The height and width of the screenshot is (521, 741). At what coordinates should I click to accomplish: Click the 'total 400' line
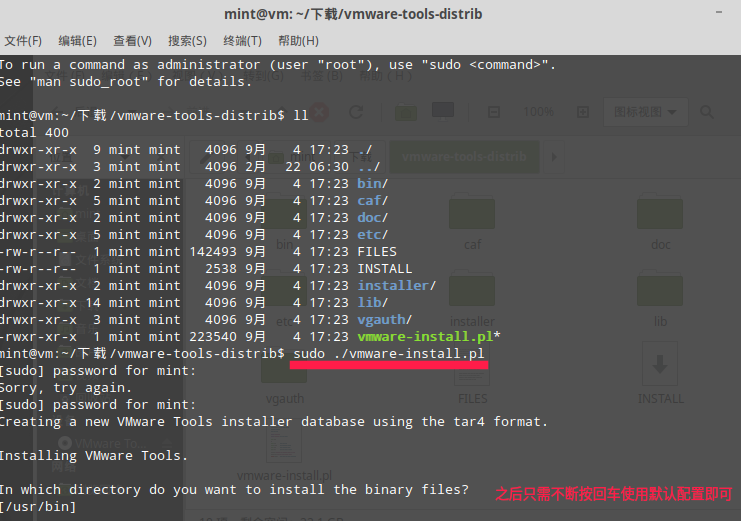(34, 132)
